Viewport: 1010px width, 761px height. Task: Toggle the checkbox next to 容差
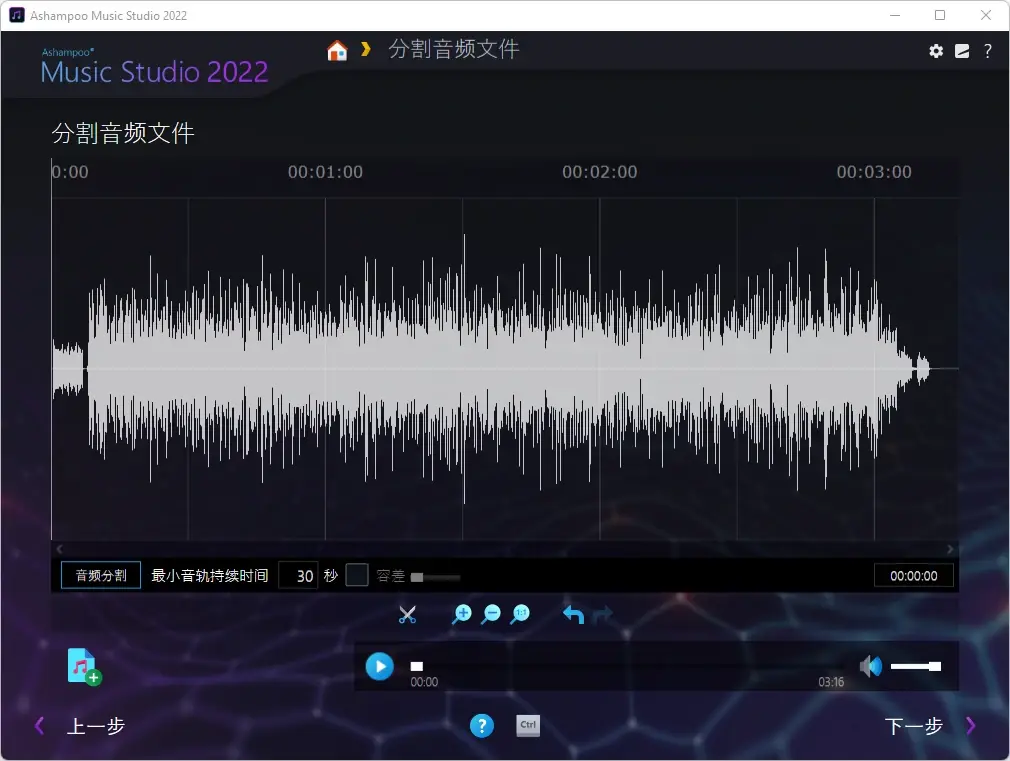[x=357, y=575]
